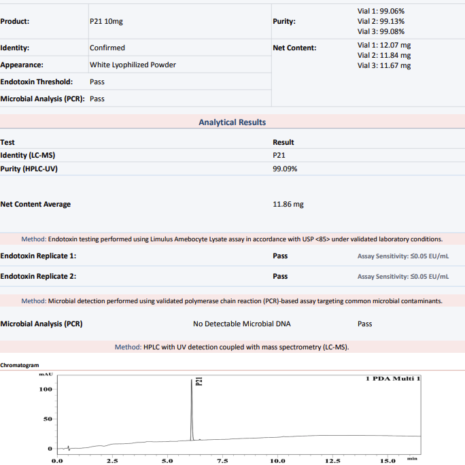
Task: Select White Lyophilized Powder appearance text
Action: (x=133, y=65)
